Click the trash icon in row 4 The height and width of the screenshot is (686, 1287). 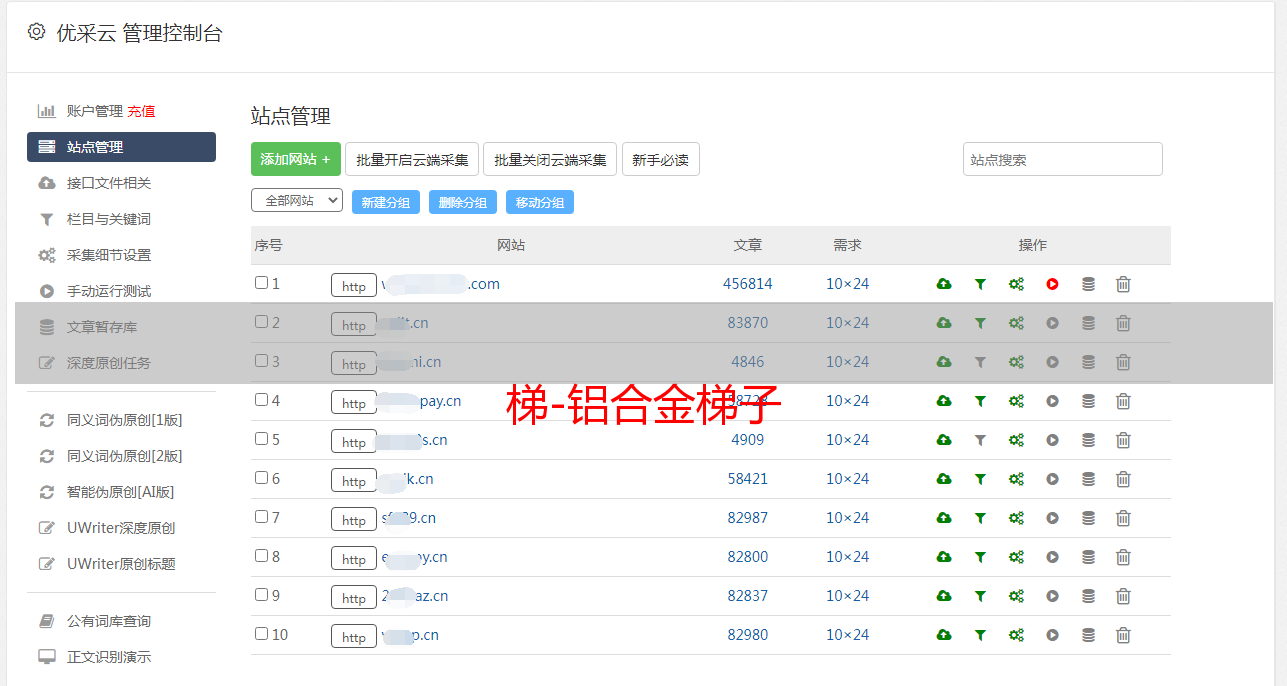click(x=1123, y=401)
